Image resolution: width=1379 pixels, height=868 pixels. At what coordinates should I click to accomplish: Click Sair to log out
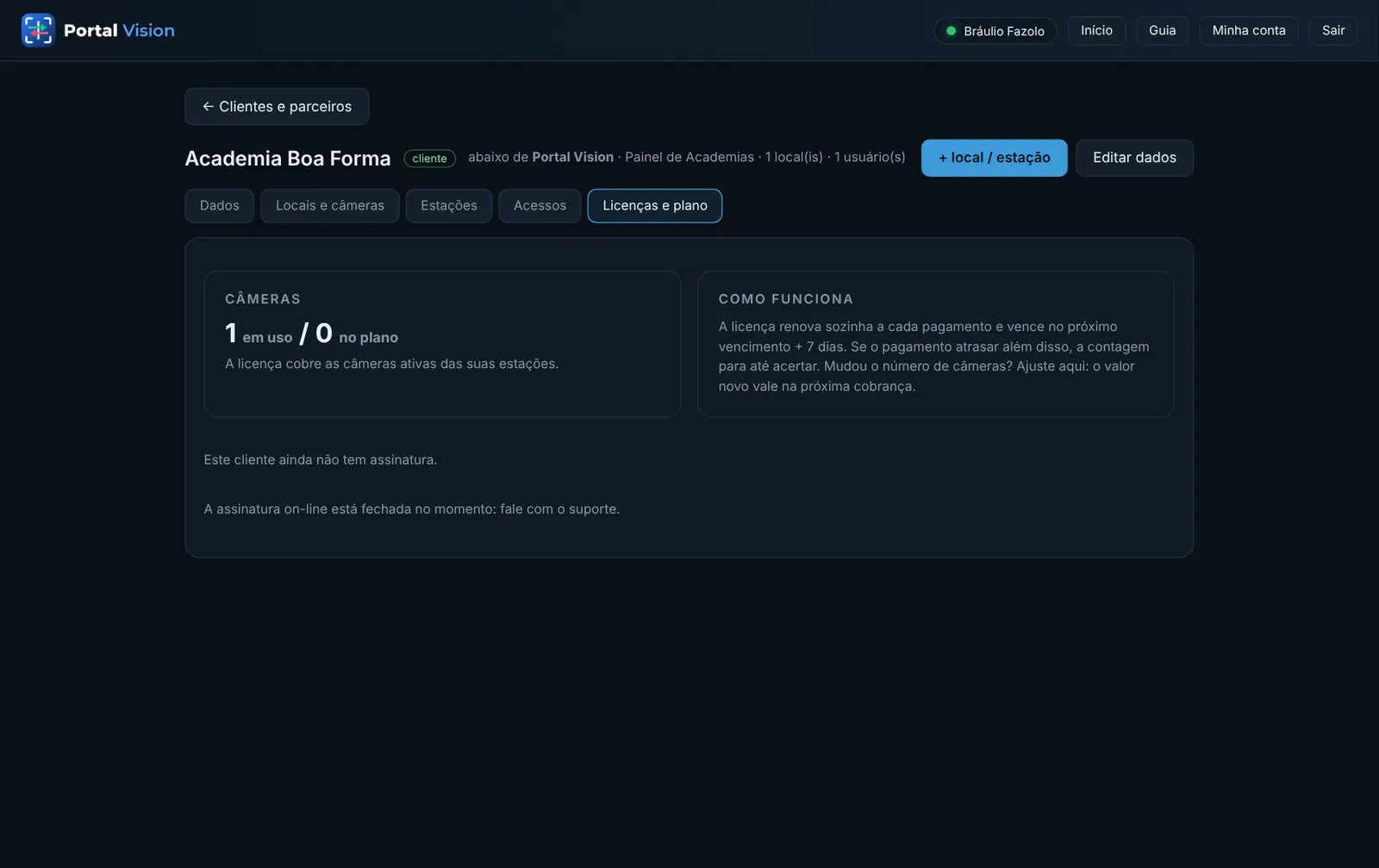(x=1333, y=30)
